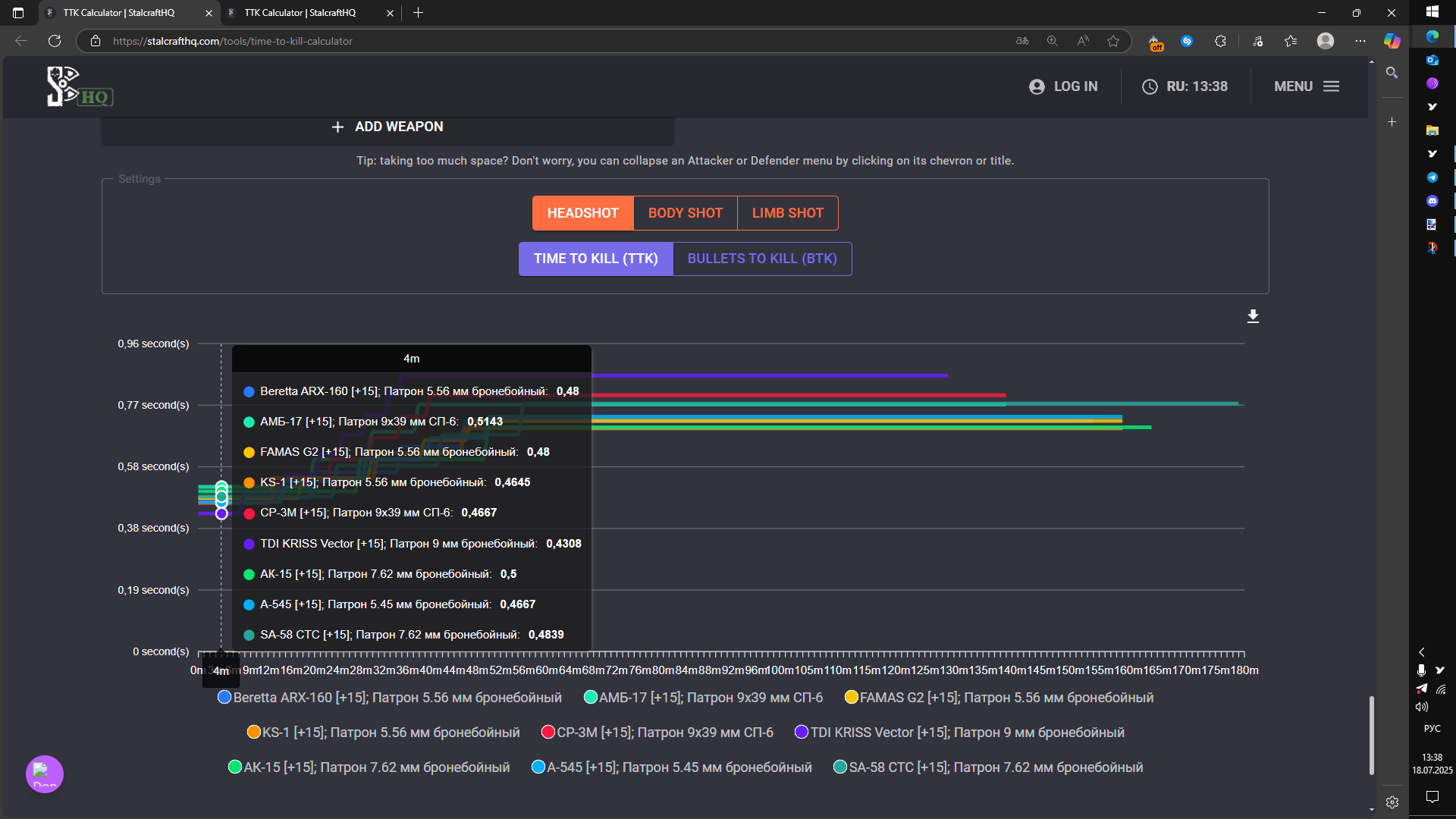Open tab actions menu icon

18,13
